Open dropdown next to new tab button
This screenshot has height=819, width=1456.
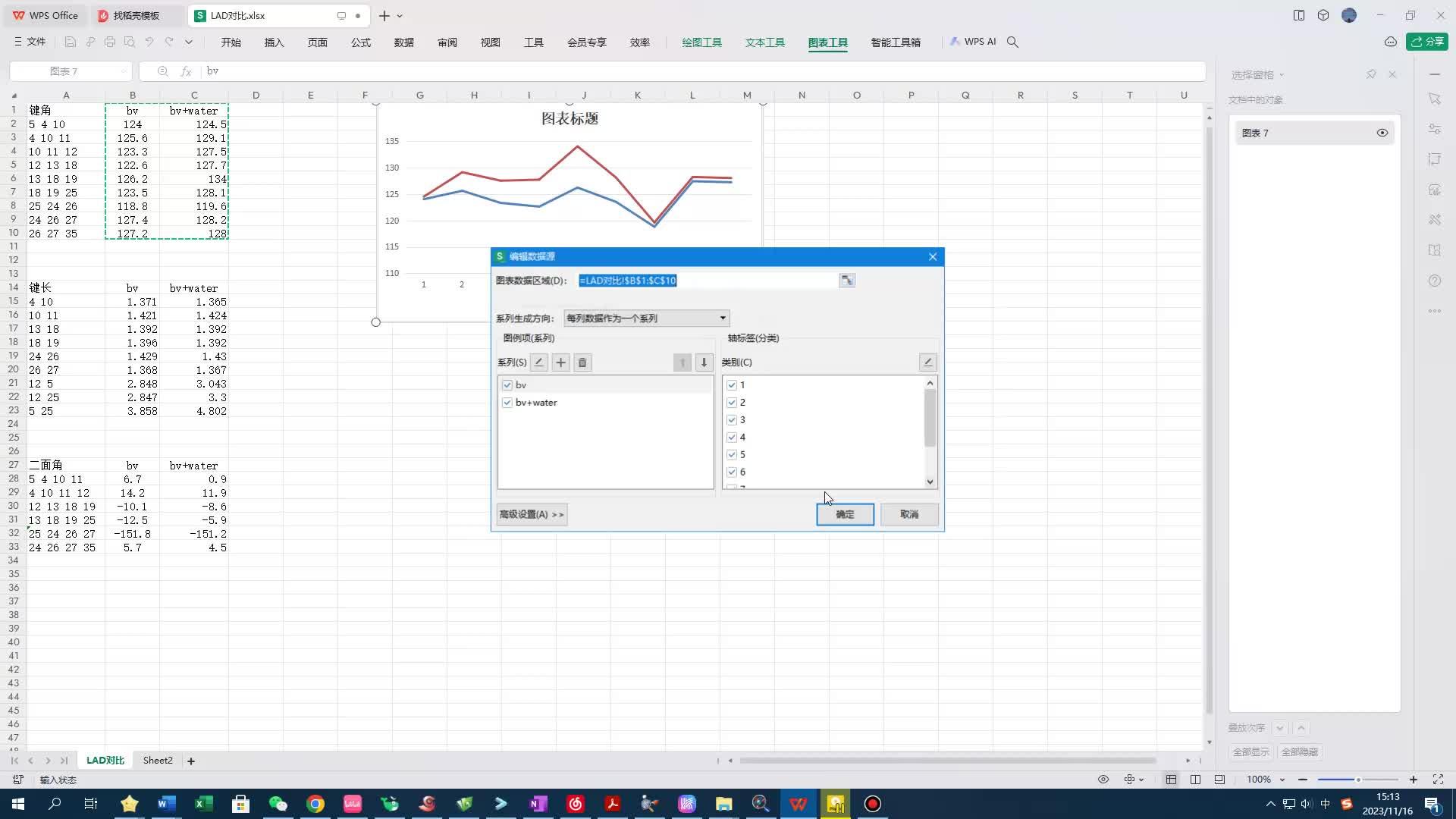point(400,16)
